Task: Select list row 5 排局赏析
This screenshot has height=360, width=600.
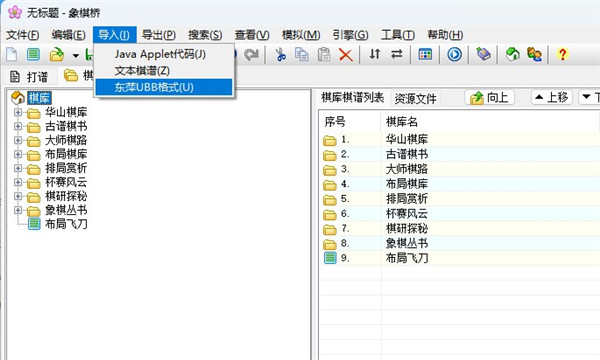Action: (x=460, y=199)
